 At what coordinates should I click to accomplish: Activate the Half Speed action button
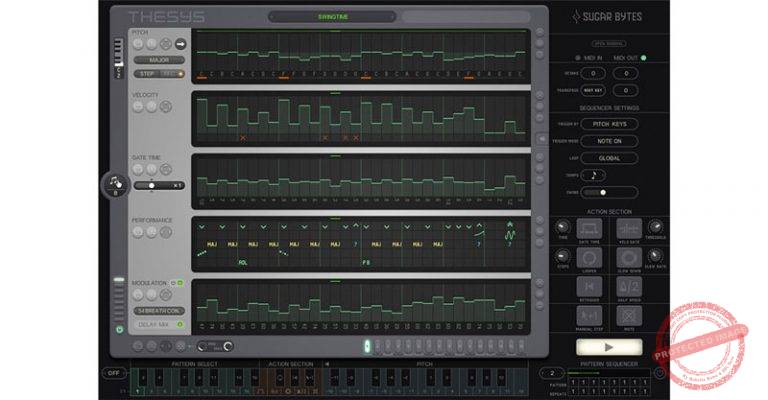pyautogui.click(x=629, y=286)
